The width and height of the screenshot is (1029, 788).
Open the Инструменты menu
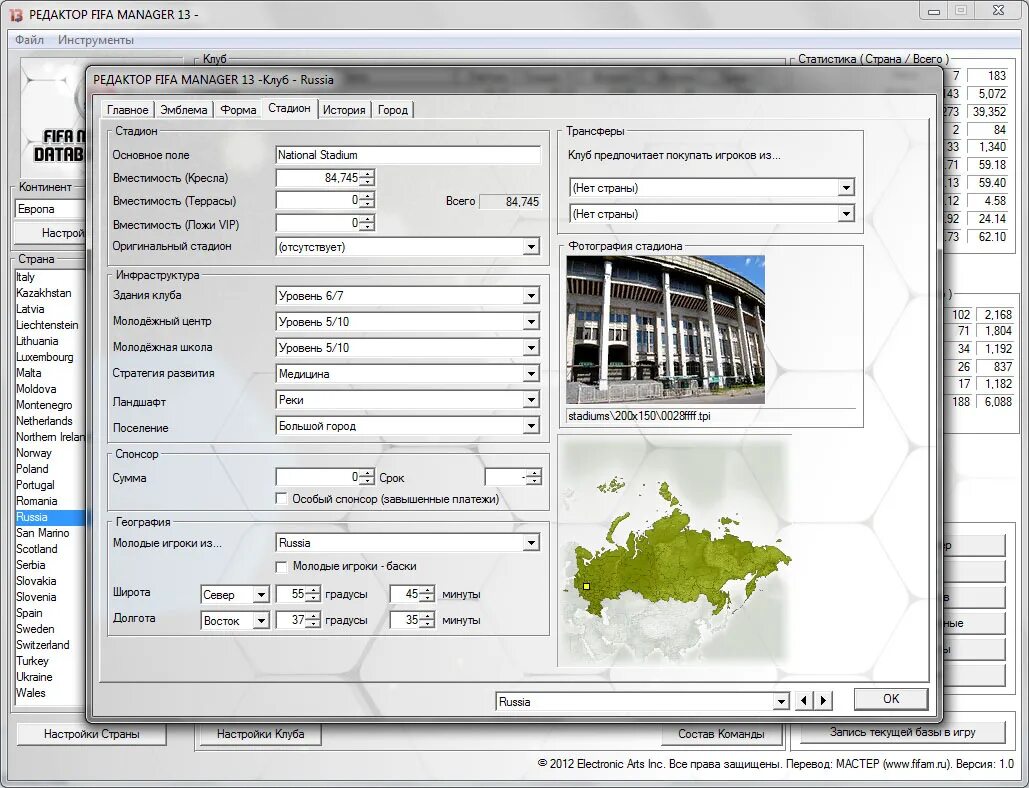[x=96, y=40]
